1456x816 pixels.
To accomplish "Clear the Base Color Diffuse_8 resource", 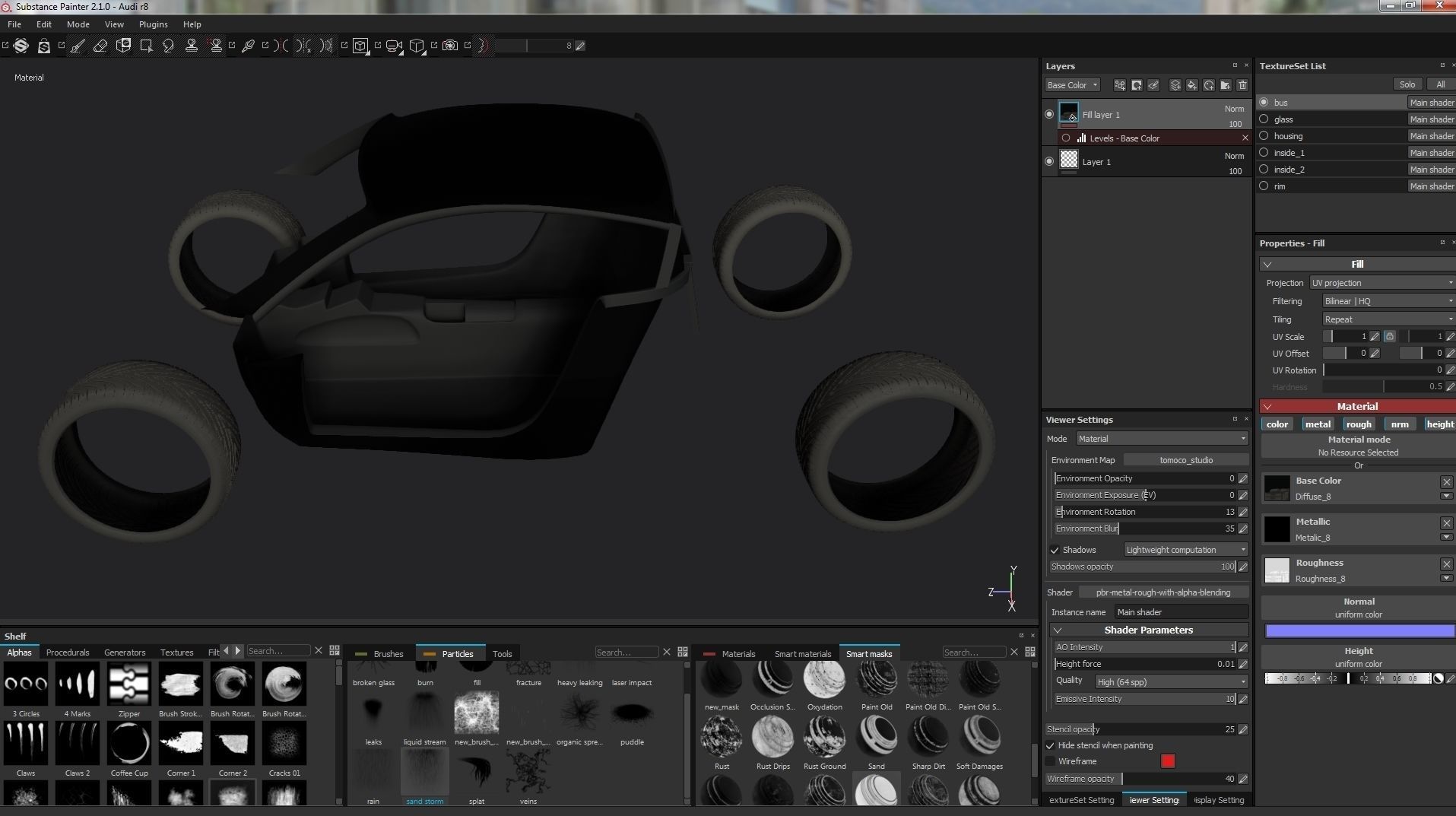I will coord(1446,482).
